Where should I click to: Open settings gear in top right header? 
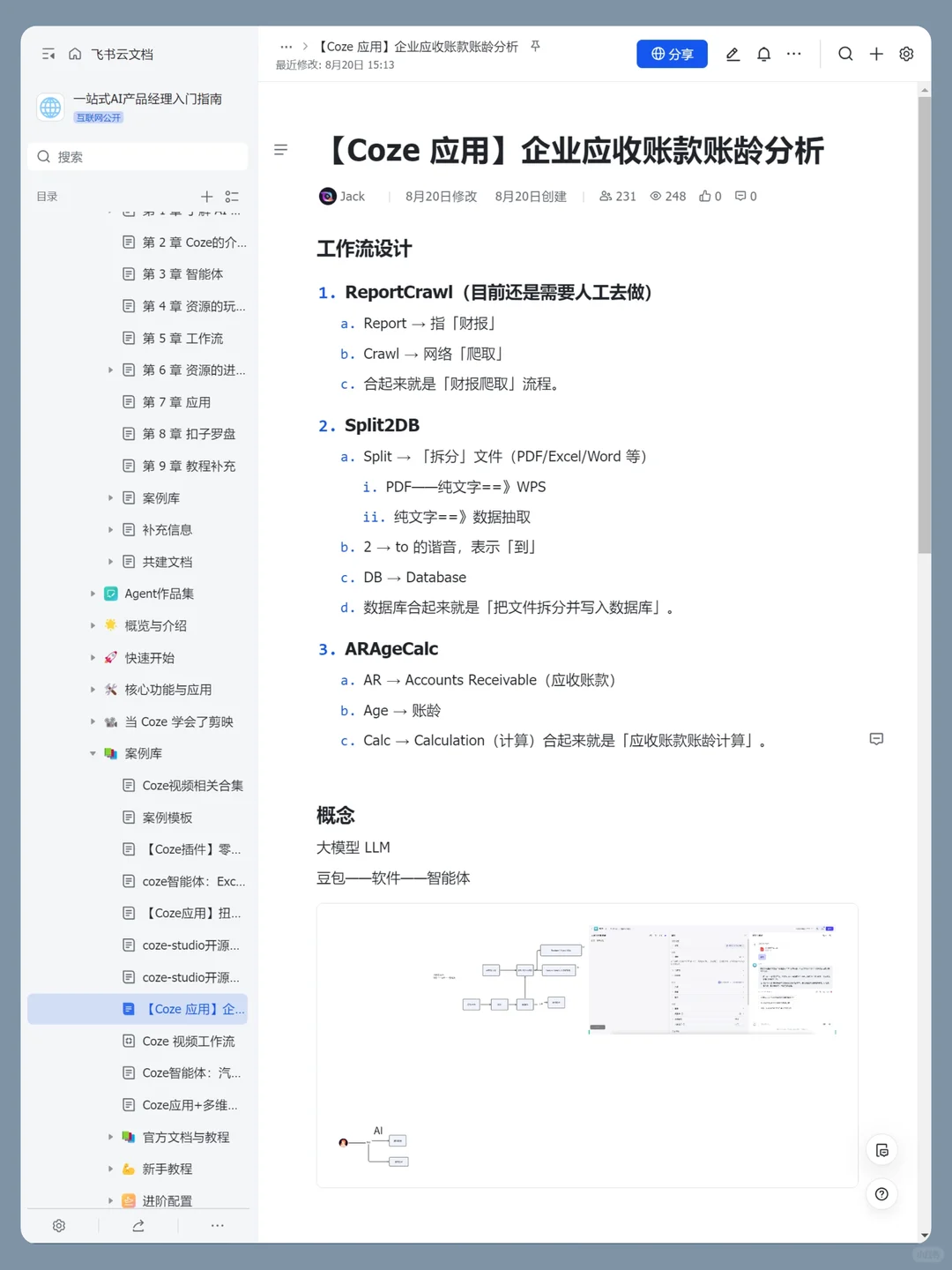pos(906,54)
